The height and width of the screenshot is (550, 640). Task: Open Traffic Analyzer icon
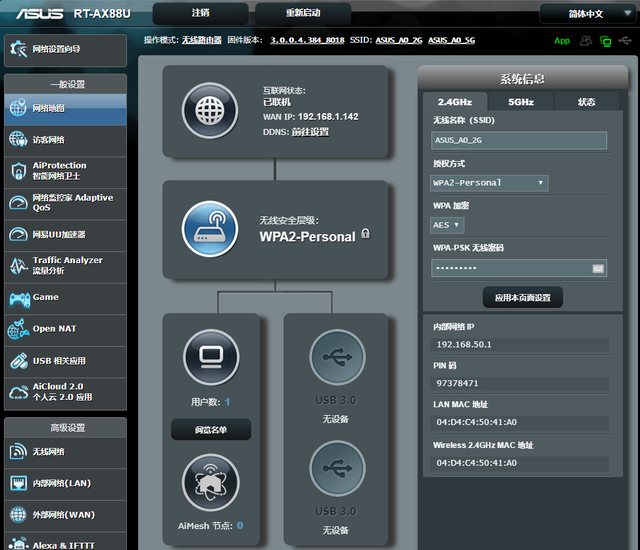(18, 266)
